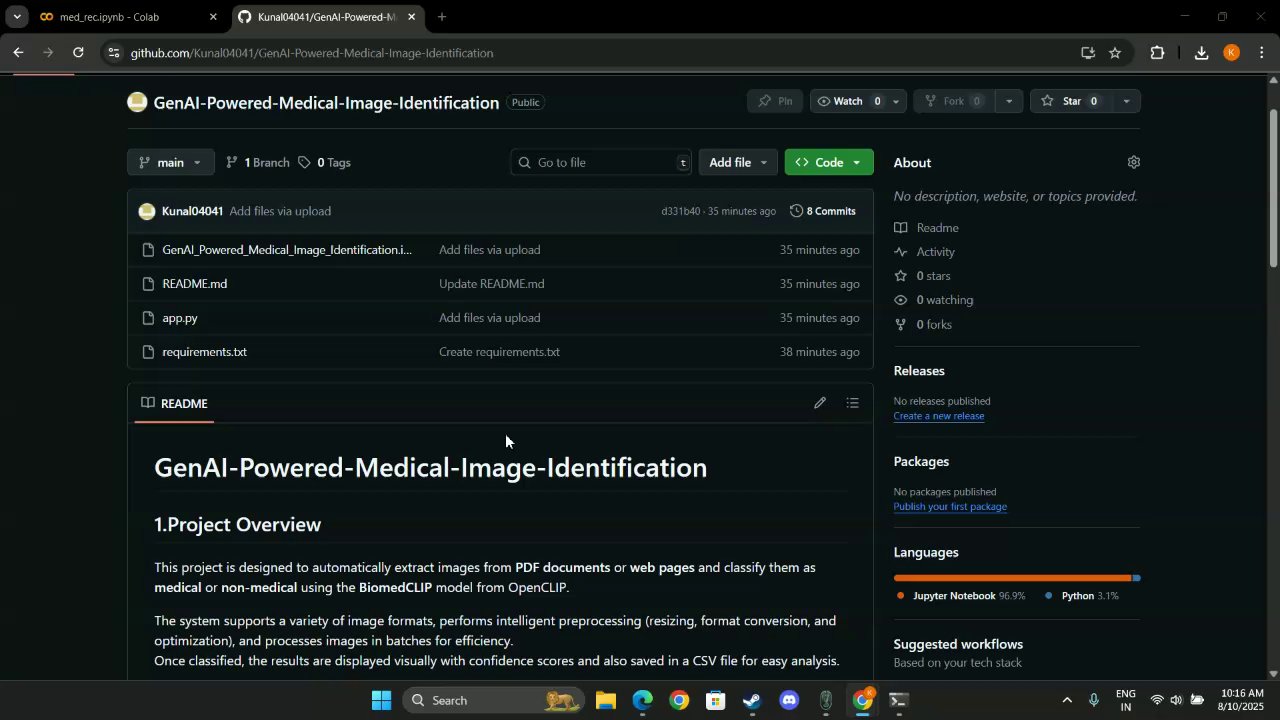View the 1 Branch list

coord(258,162)
